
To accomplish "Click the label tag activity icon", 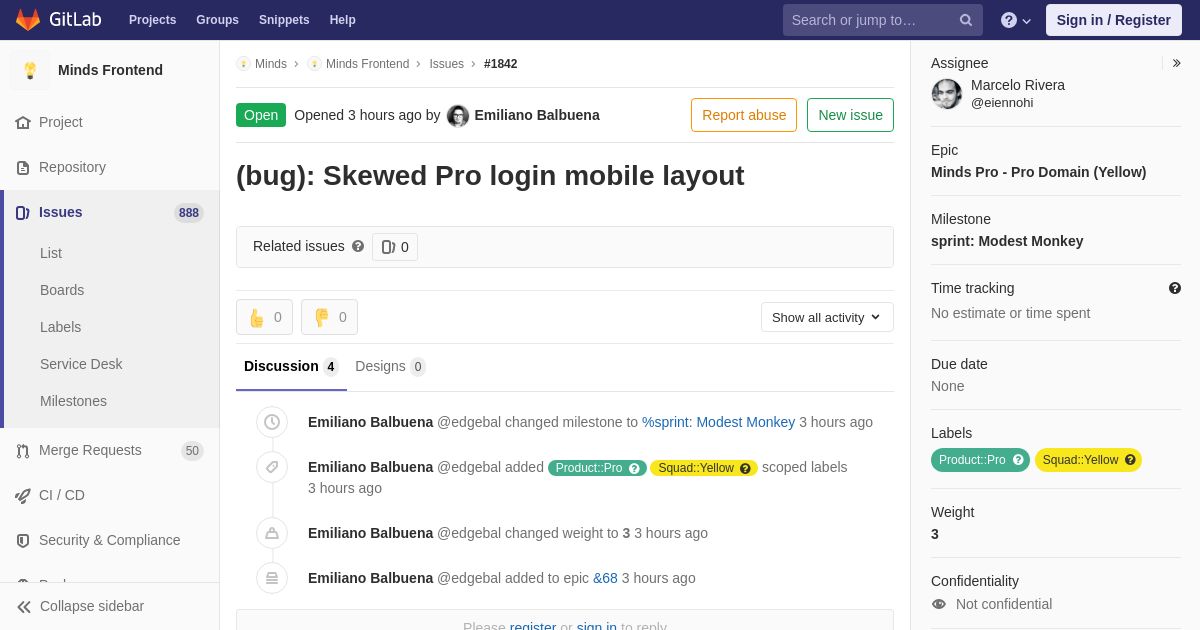I will coord(272,467).
